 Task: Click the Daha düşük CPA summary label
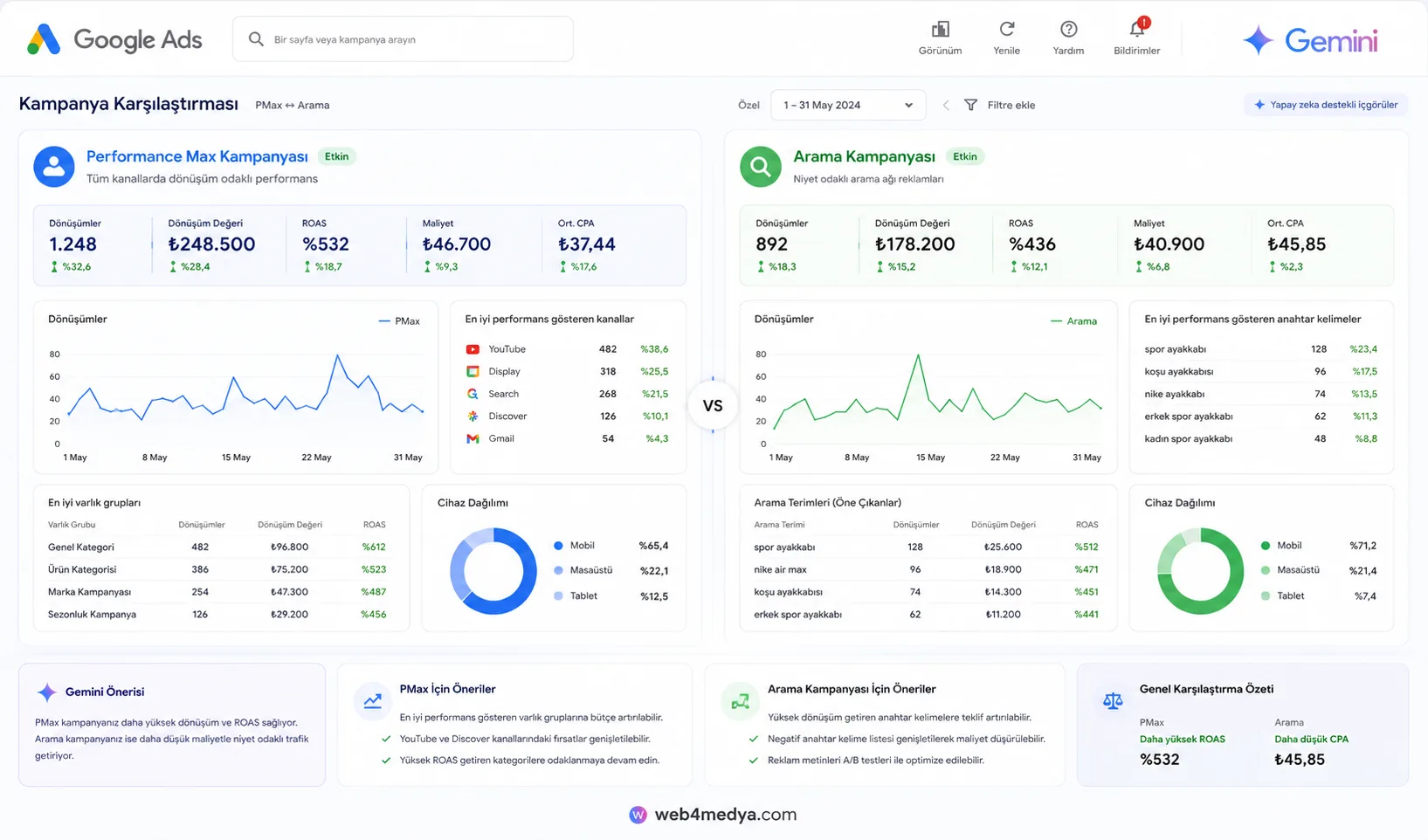point(1312,740)
